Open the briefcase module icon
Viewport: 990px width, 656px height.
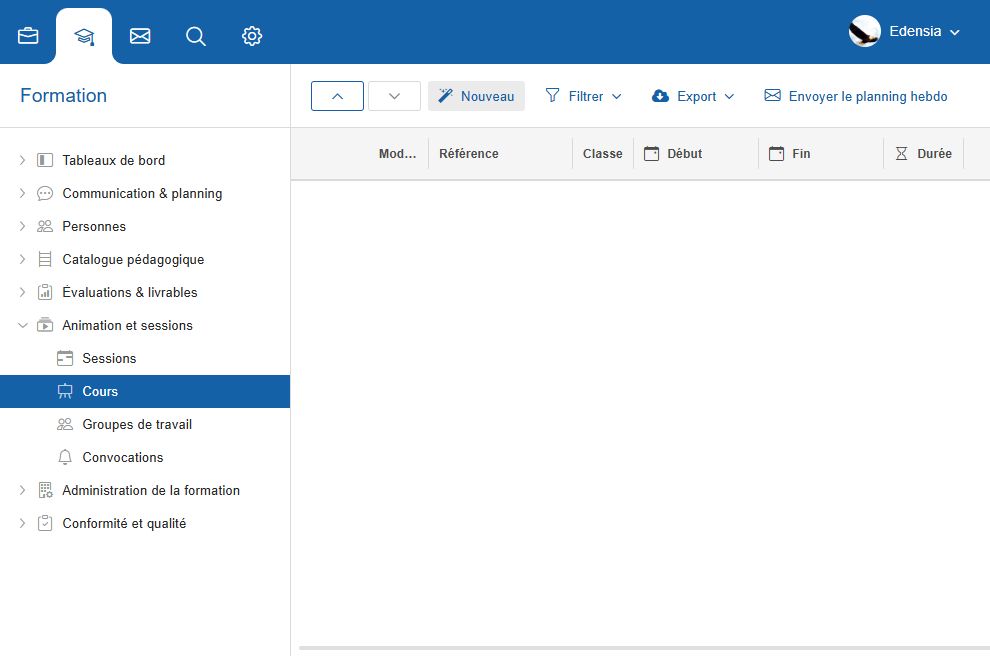coord(28,36)
